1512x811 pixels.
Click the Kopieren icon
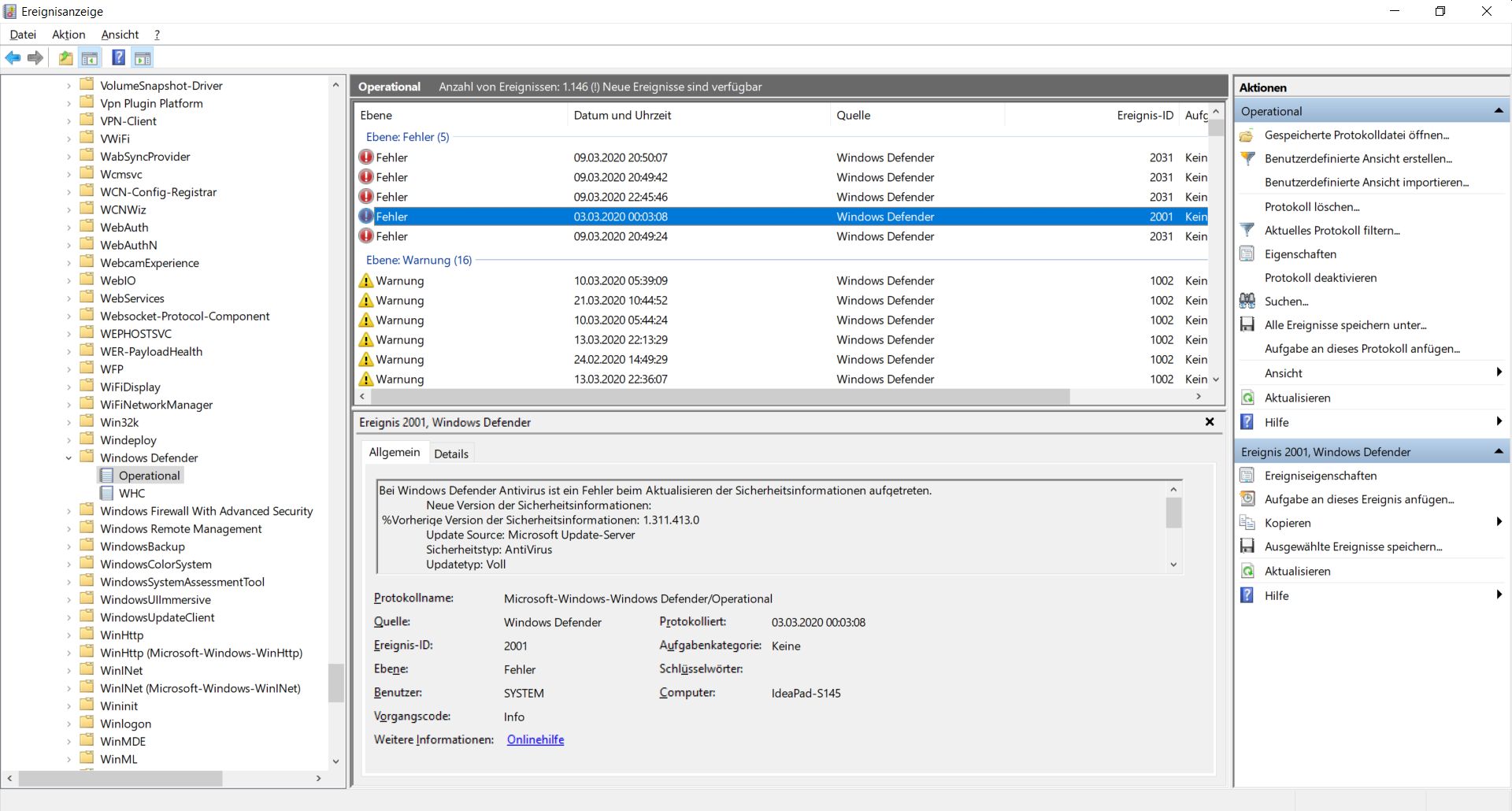[x=1247, y=522]
